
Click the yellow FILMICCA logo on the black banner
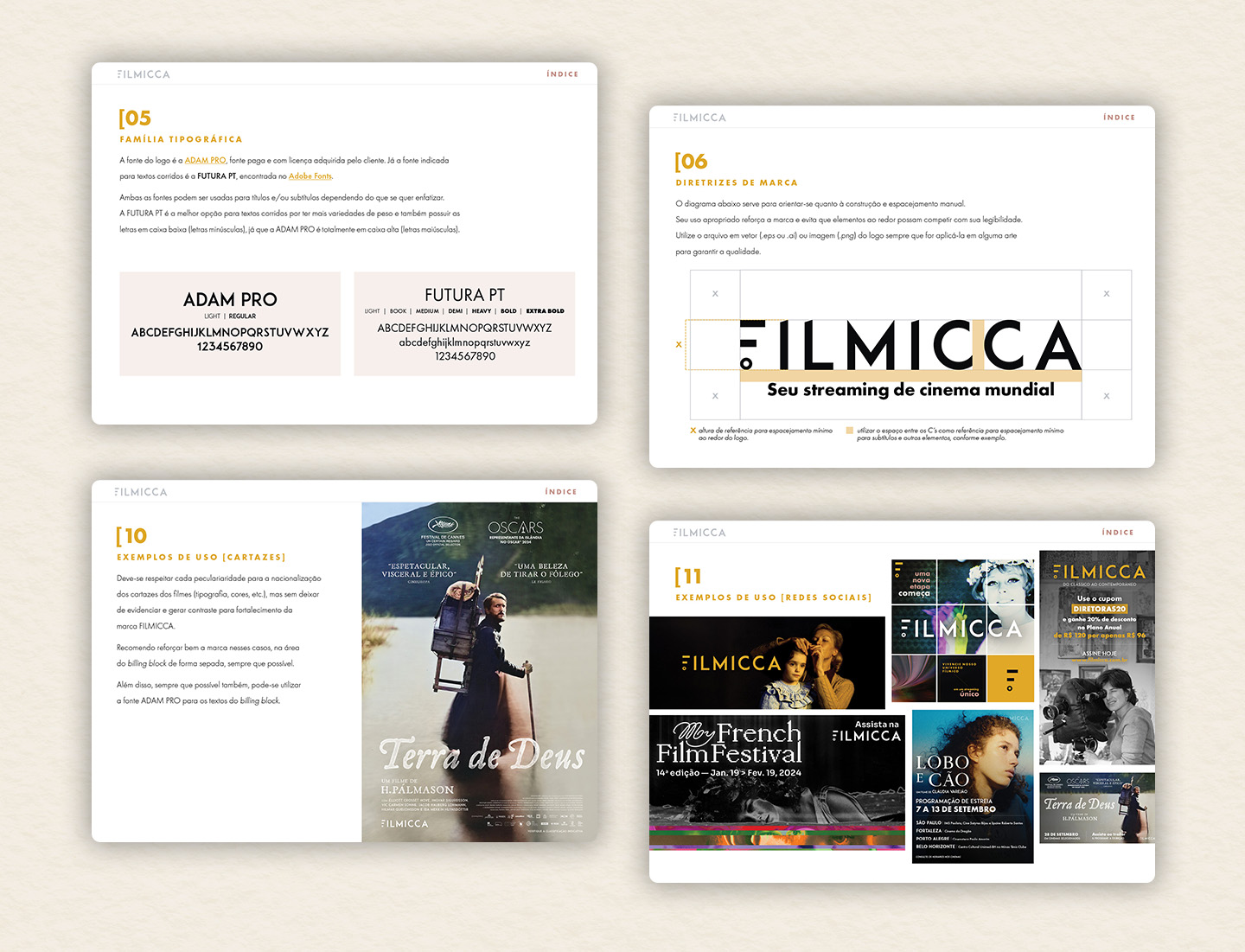point(731,663)
